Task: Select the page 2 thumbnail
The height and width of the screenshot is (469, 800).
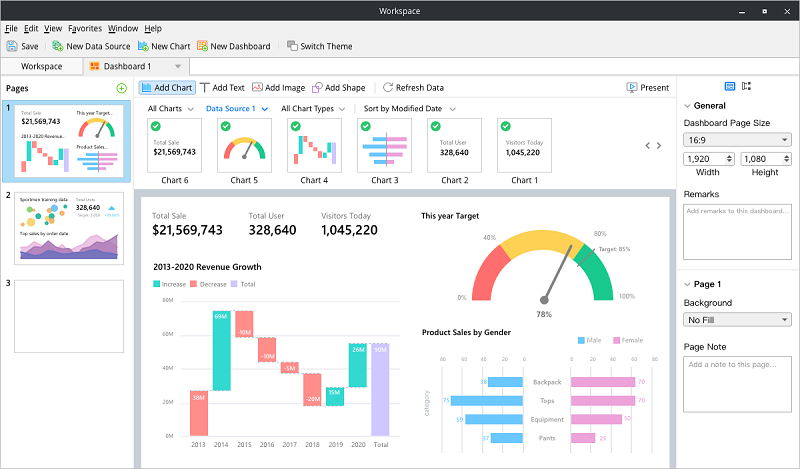Action: (70, 229)
